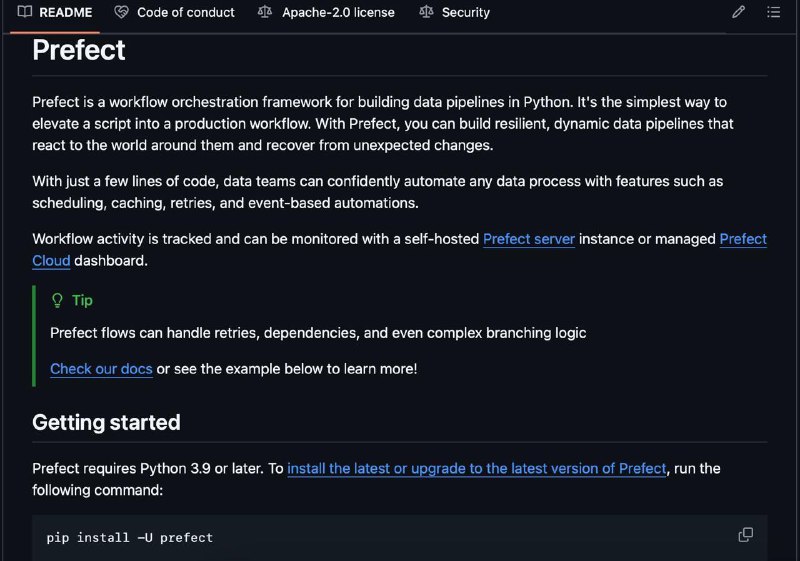Screen dimensions: 800x561
Task: Open the README outline list icon
Action: coord(773,12)
